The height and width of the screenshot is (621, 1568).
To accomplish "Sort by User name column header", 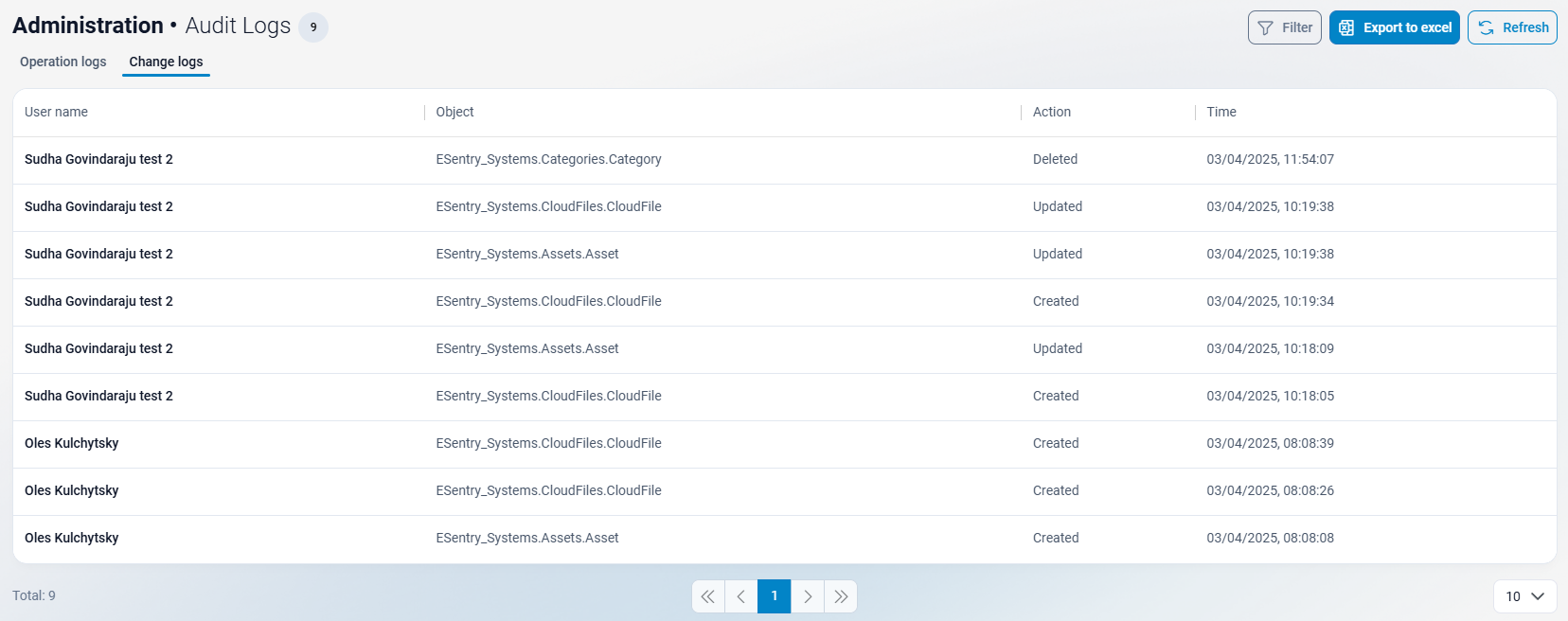I will click(x=56, y=112).
